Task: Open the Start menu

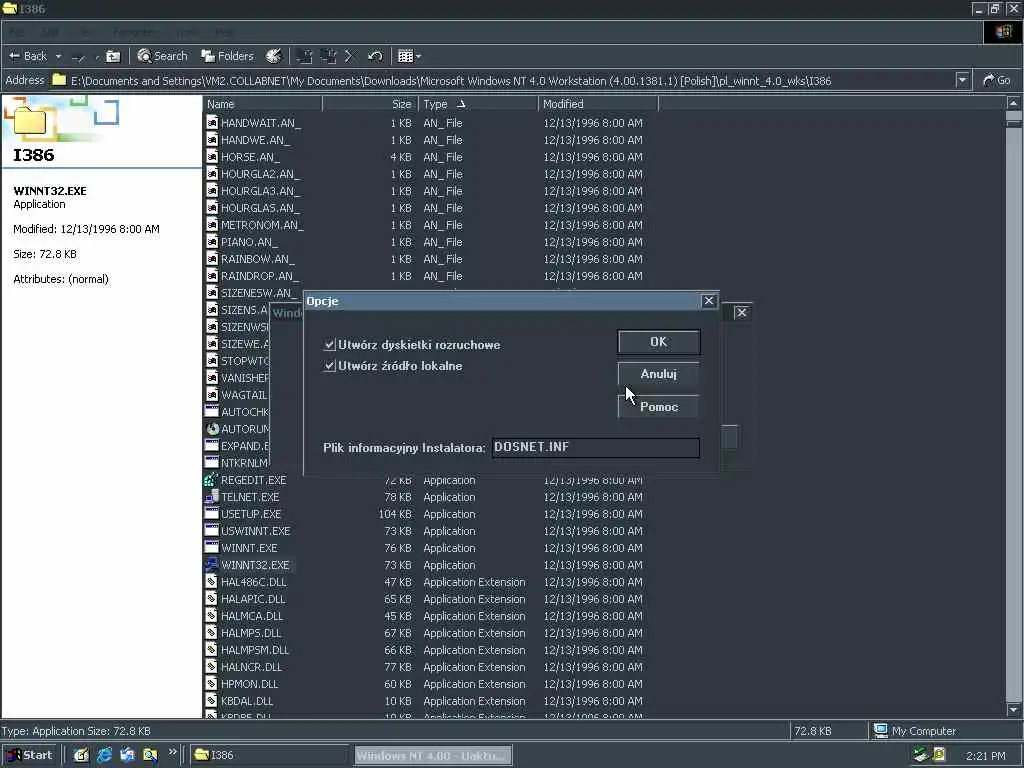Action: click(x=30, y=755)
